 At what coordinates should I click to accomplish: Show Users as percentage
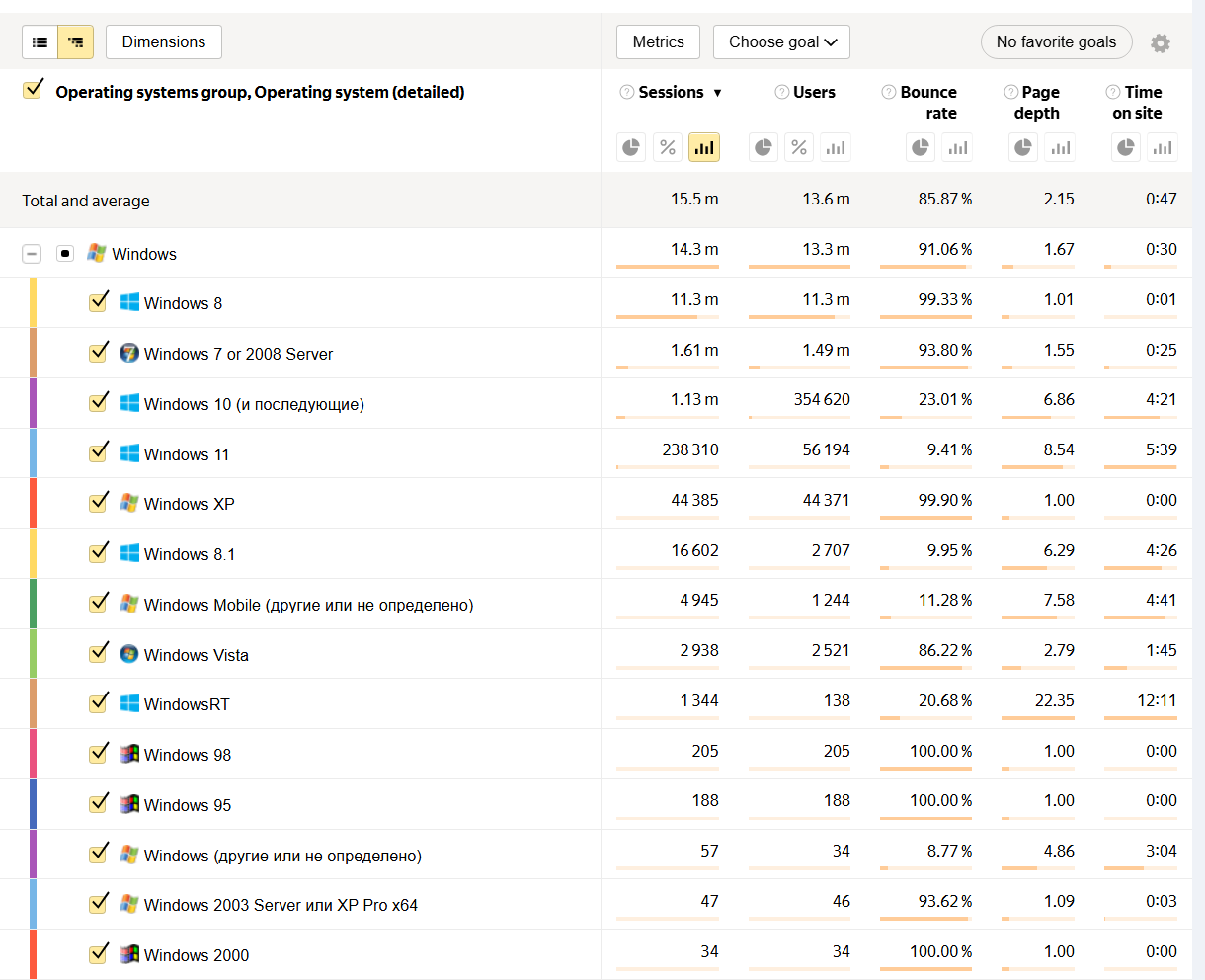pyautogui.click(x=799, y=147)
